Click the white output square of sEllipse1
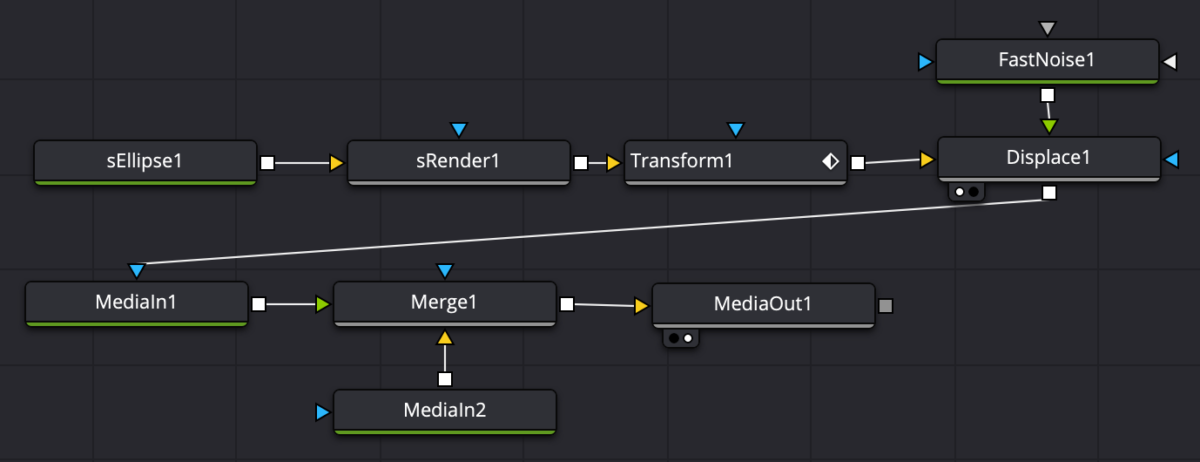 point(268,161)
